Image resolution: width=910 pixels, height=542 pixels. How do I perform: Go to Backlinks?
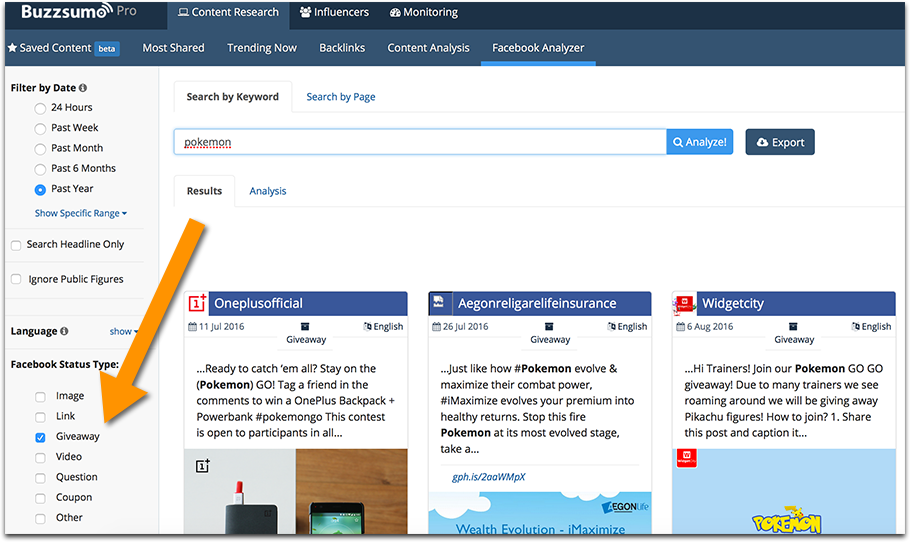342,48
